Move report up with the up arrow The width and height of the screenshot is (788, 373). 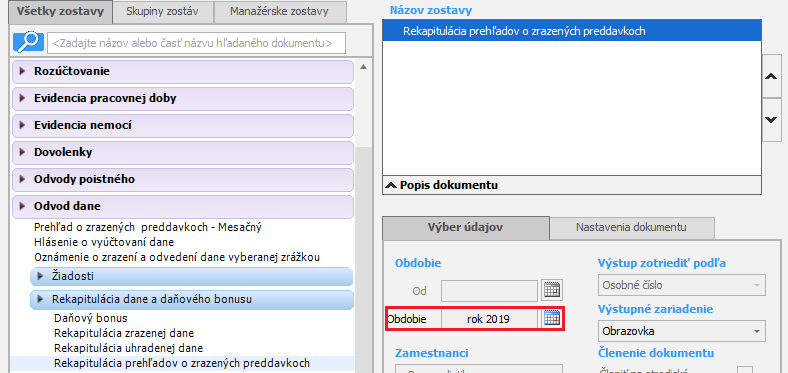pyautogui.click(x=770, y=76)
